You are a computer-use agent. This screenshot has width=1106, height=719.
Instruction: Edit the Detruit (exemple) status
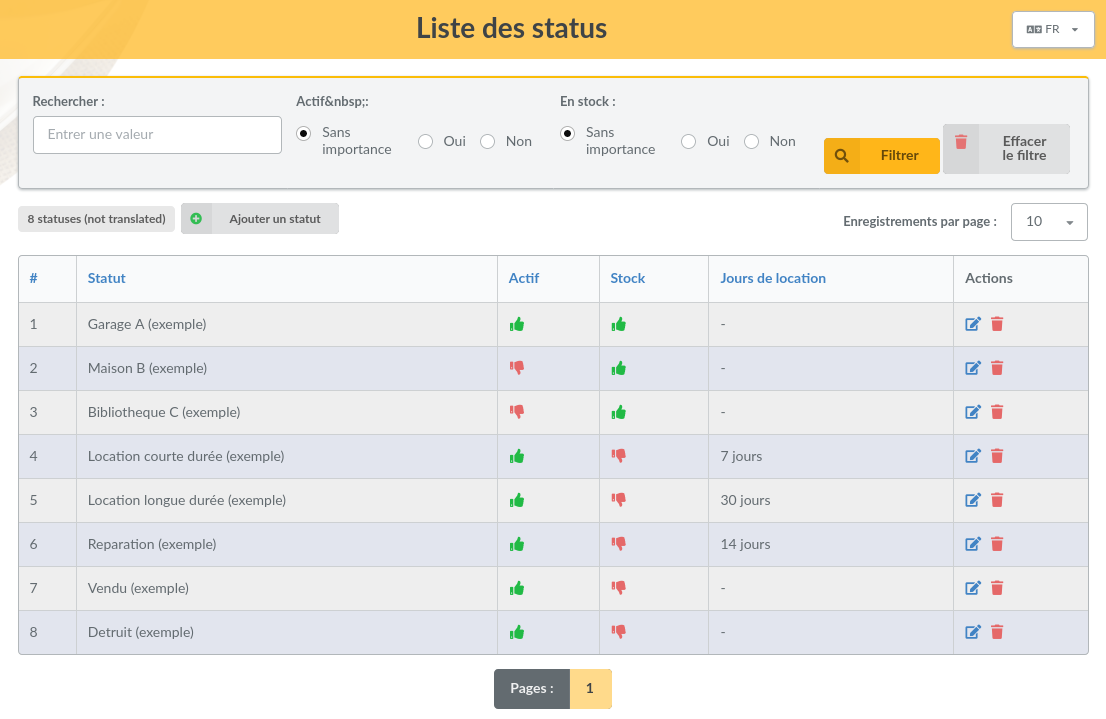pos(973,632)
